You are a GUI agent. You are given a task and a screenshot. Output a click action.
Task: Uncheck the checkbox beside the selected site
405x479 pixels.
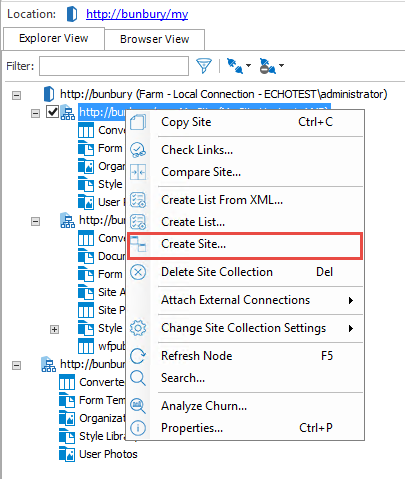pyautogui.click(x=52, y=112)
